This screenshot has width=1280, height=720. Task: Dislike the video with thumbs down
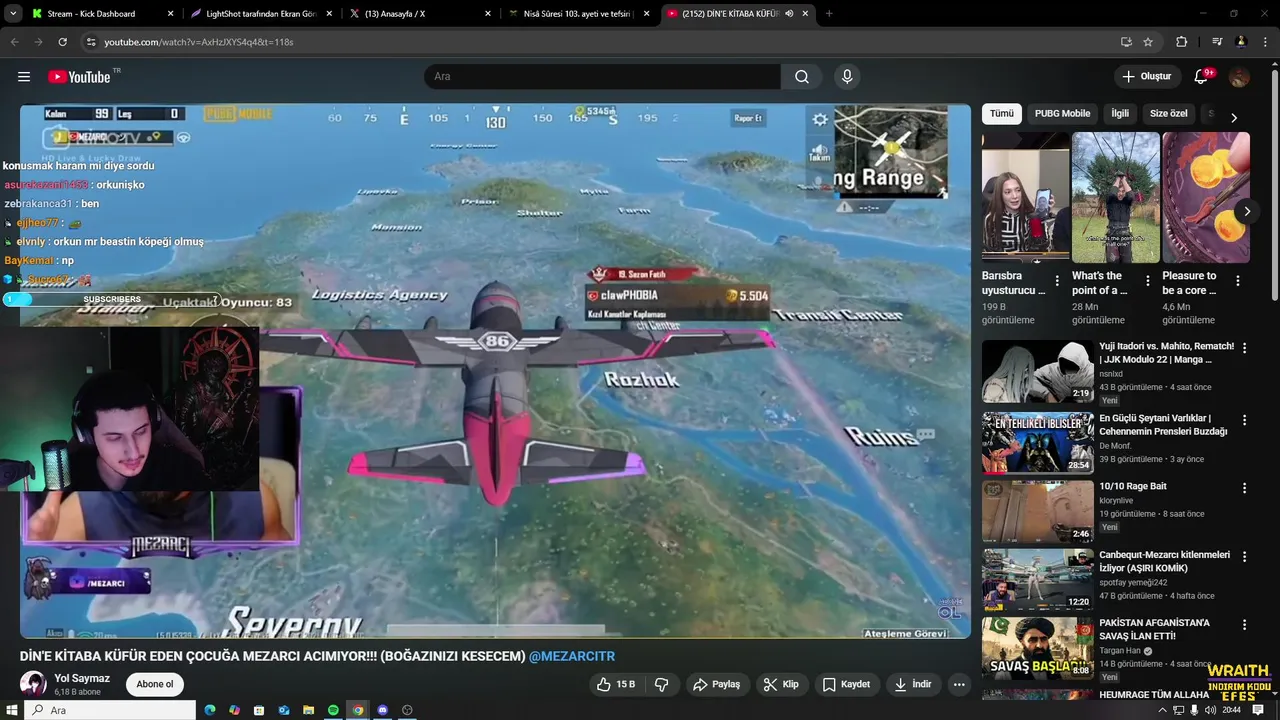click(661, 685)
